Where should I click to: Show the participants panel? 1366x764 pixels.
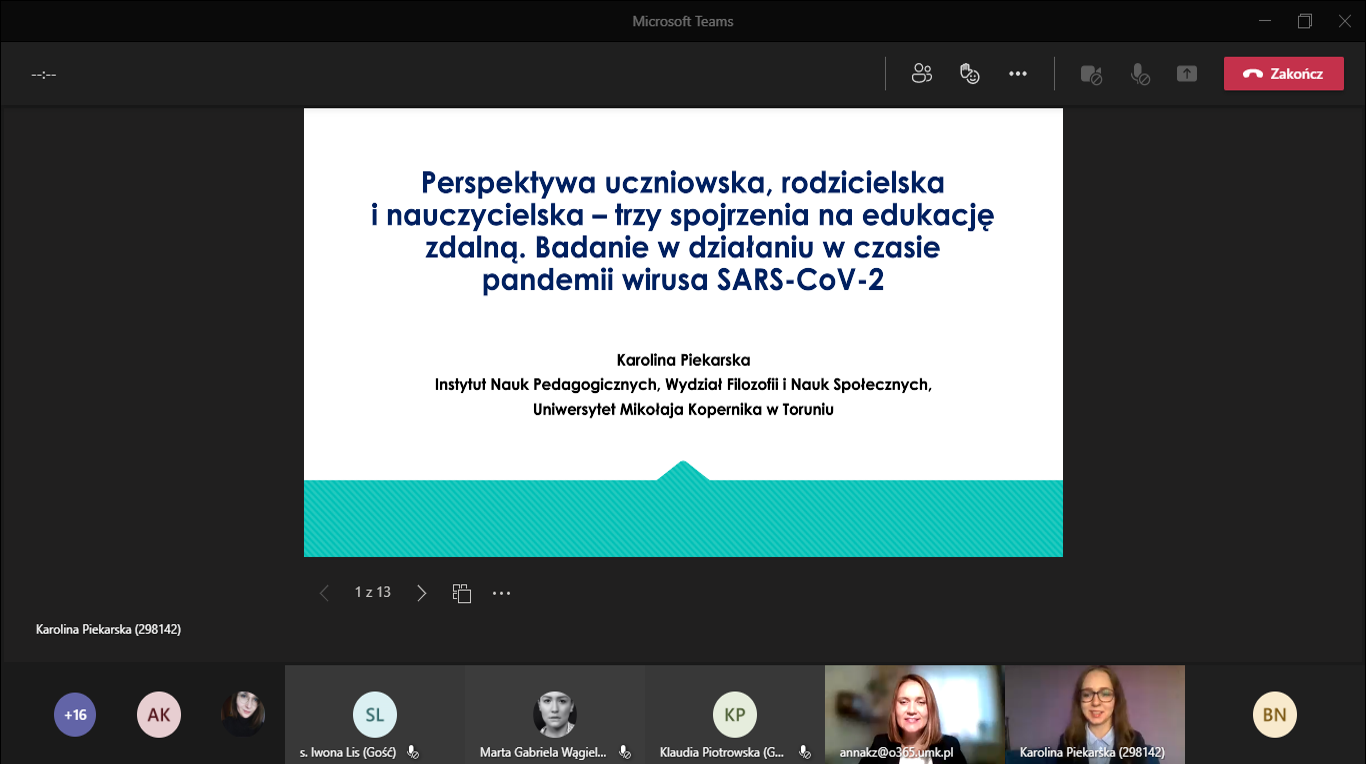pyautogui.click(x=921, y=73)
